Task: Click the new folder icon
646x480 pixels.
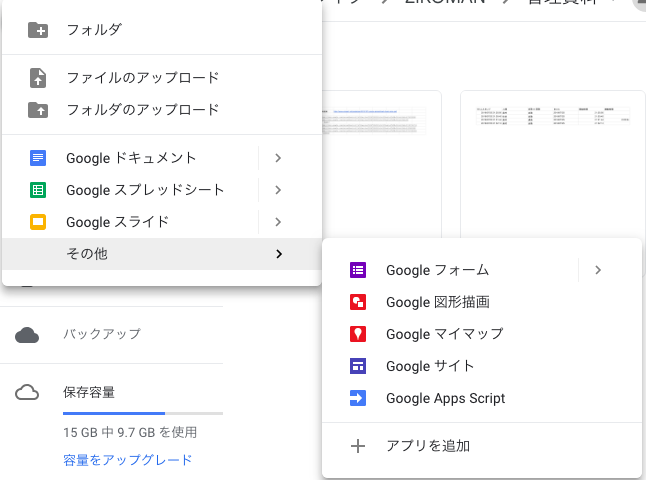Action: pos(38,30)
